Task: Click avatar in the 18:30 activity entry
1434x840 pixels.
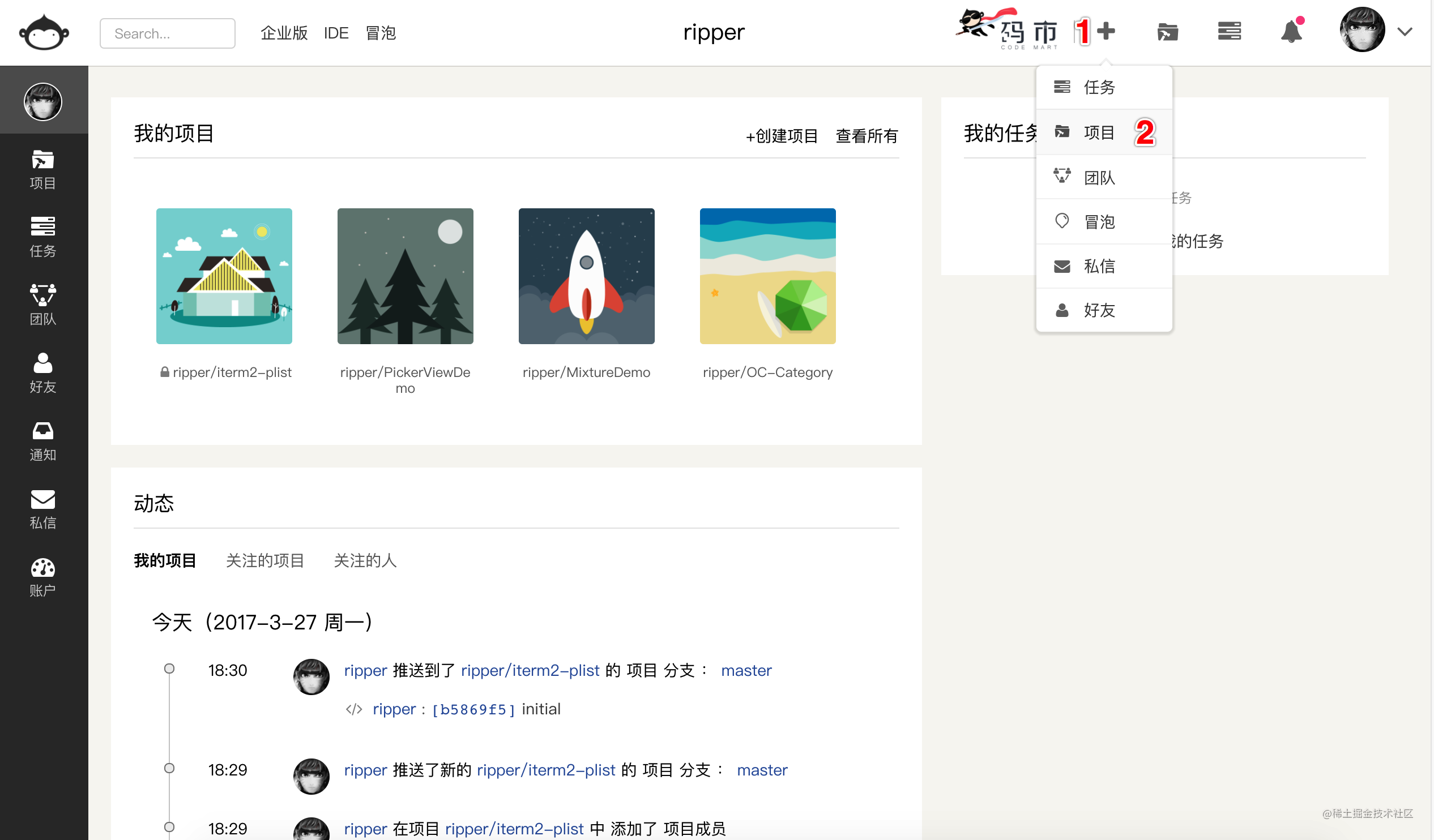Action: (x=311, y=677)
